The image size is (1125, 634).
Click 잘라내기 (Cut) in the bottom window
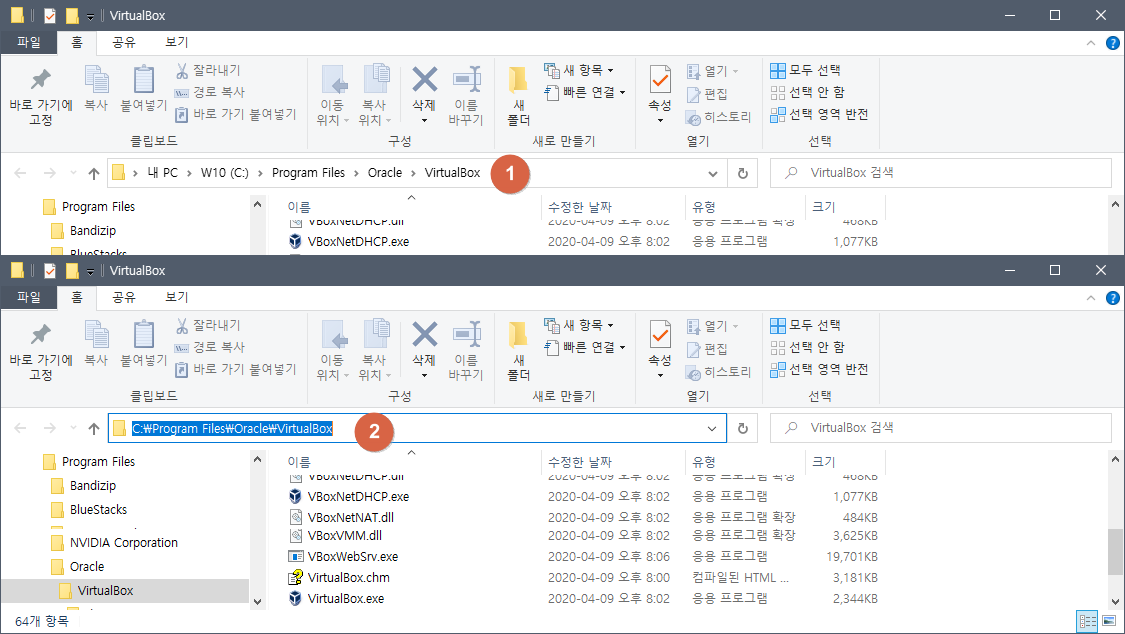[208, 326]
